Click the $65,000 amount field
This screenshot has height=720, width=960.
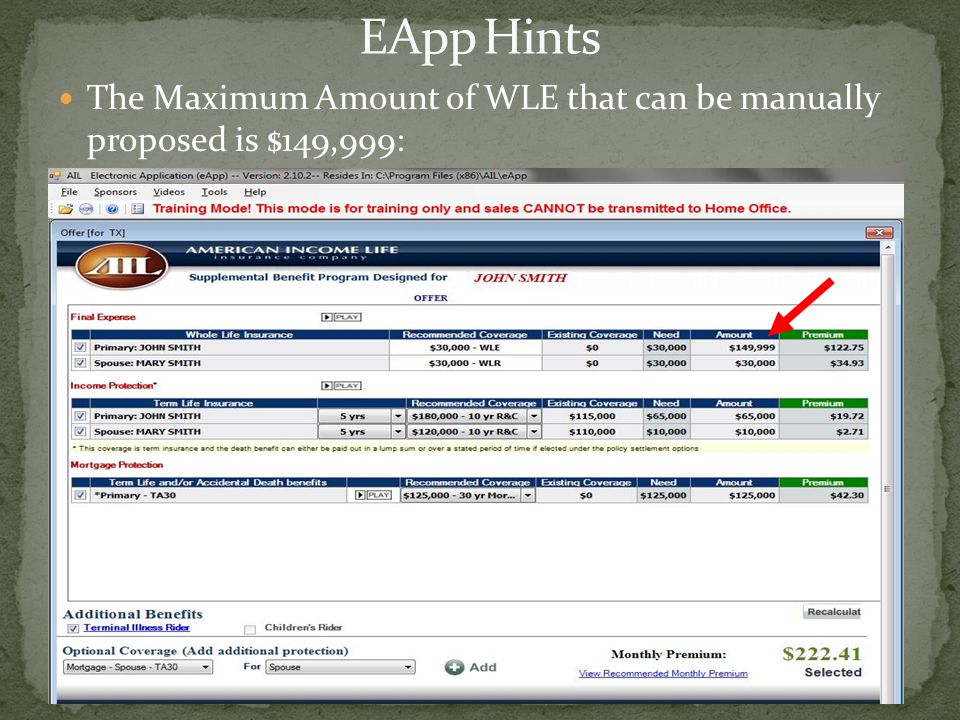tap(734, 416)
